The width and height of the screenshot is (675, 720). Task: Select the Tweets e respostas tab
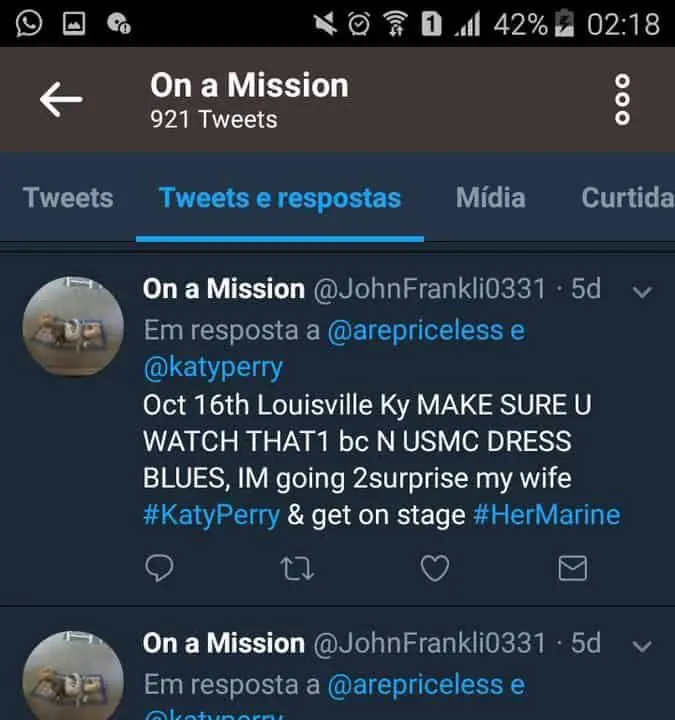(280, 197)
